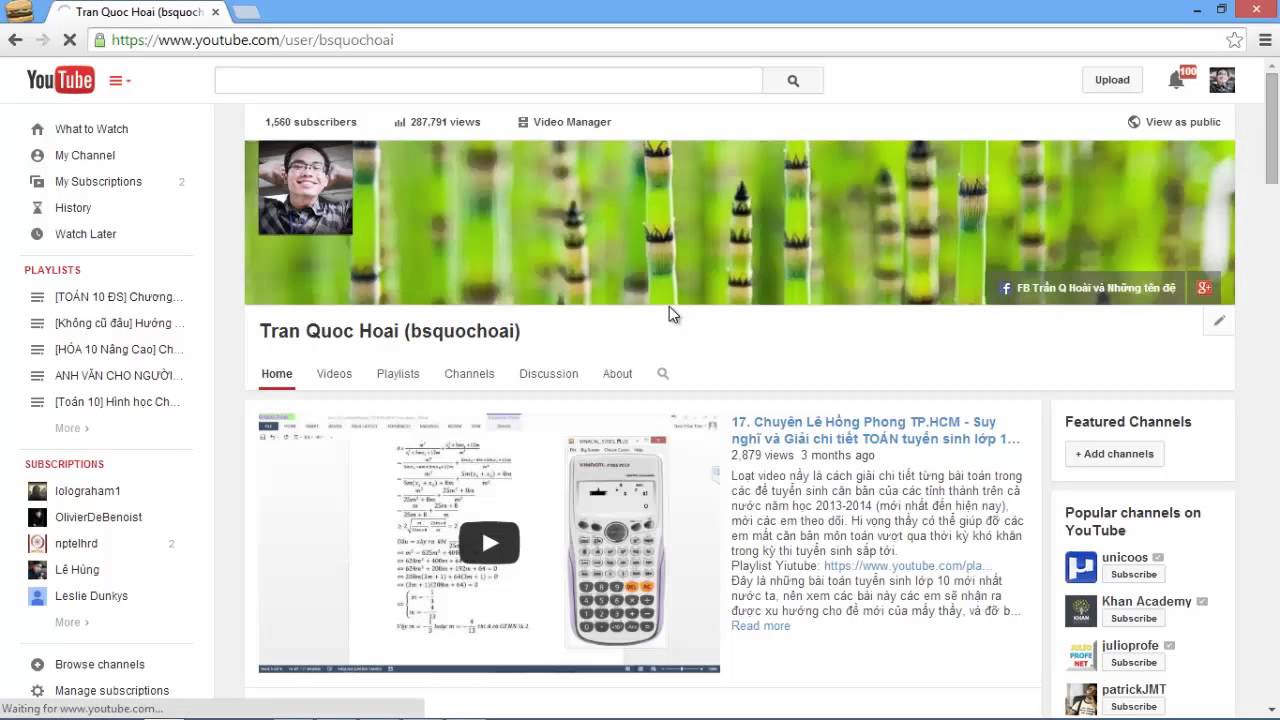Go to My Channel

coord(85,155)
